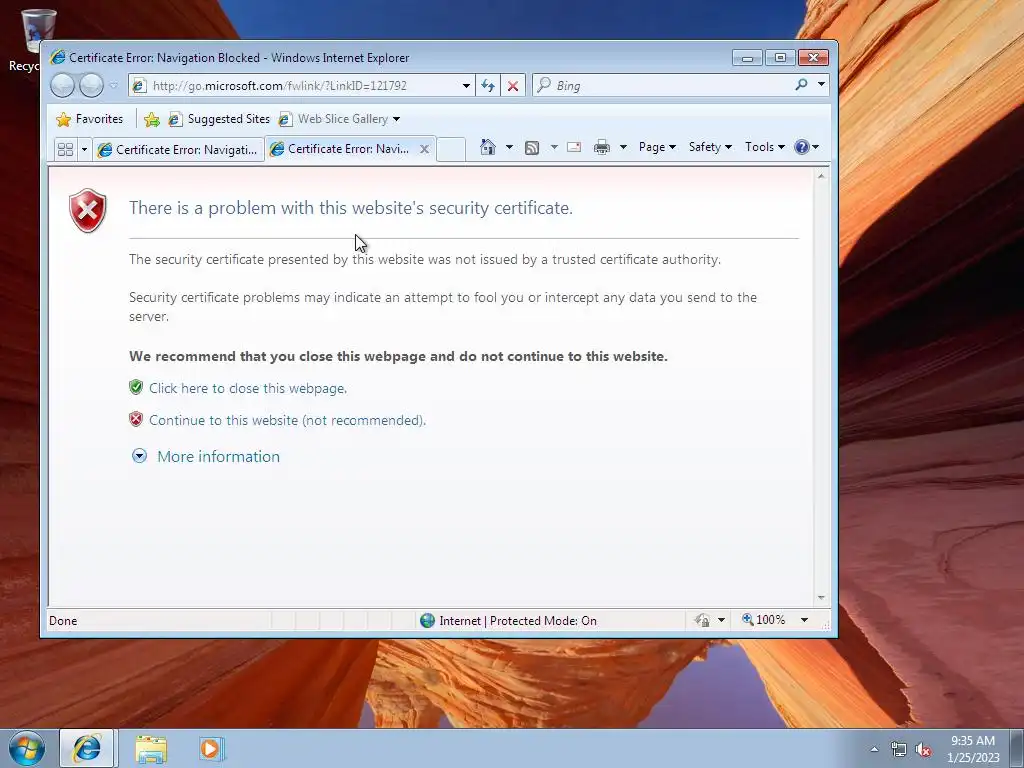Expand the Home button dropdown arrow

point(509,147)
